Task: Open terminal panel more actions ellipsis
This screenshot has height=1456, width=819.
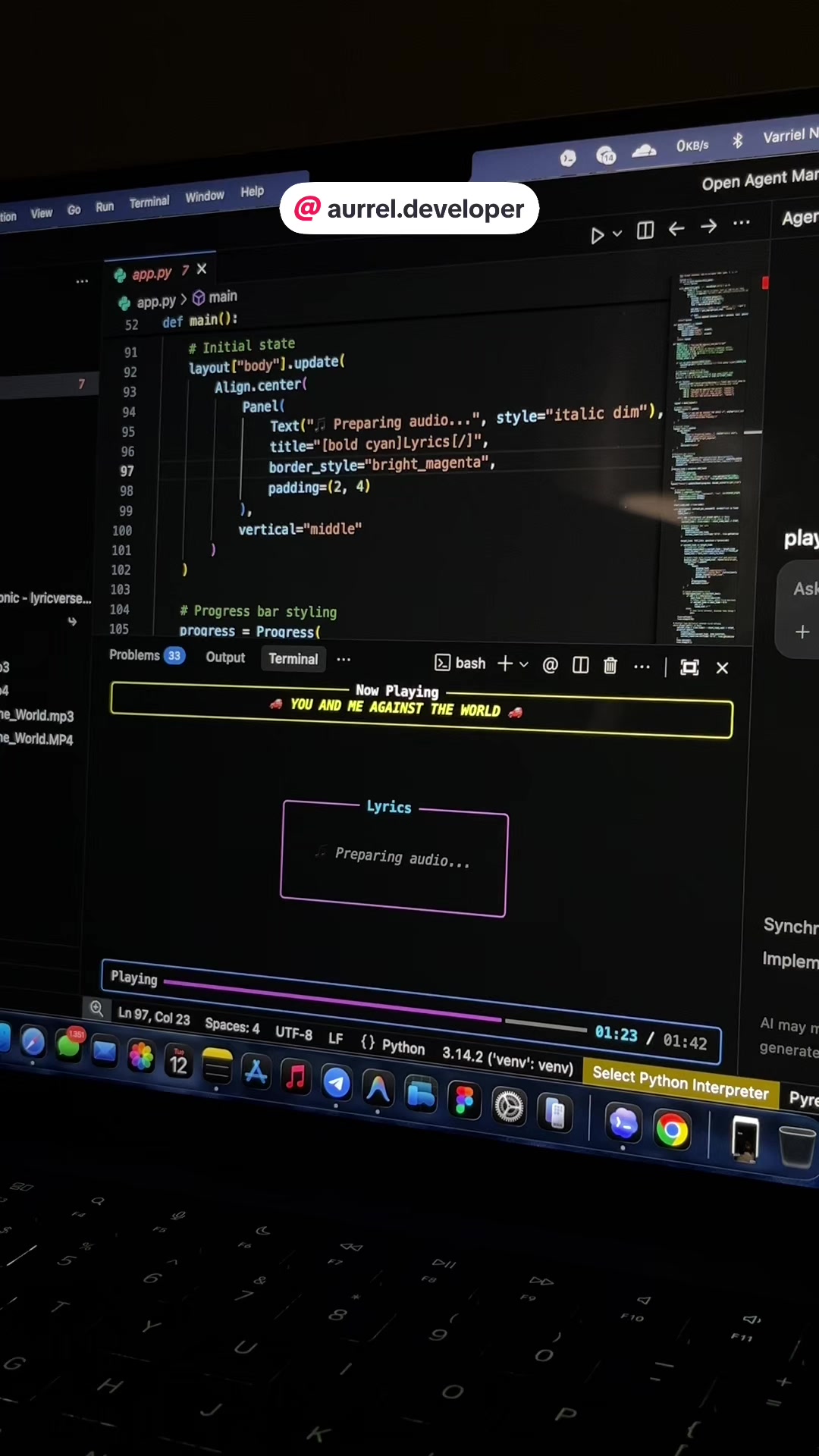Action: click(642, 667)
